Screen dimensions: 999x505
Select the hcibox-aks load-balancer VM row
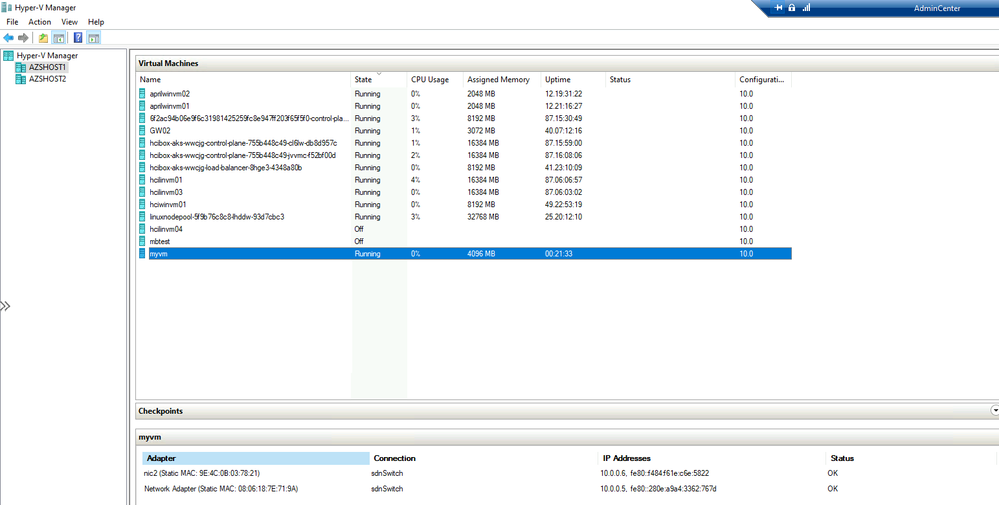click(464, 167)
